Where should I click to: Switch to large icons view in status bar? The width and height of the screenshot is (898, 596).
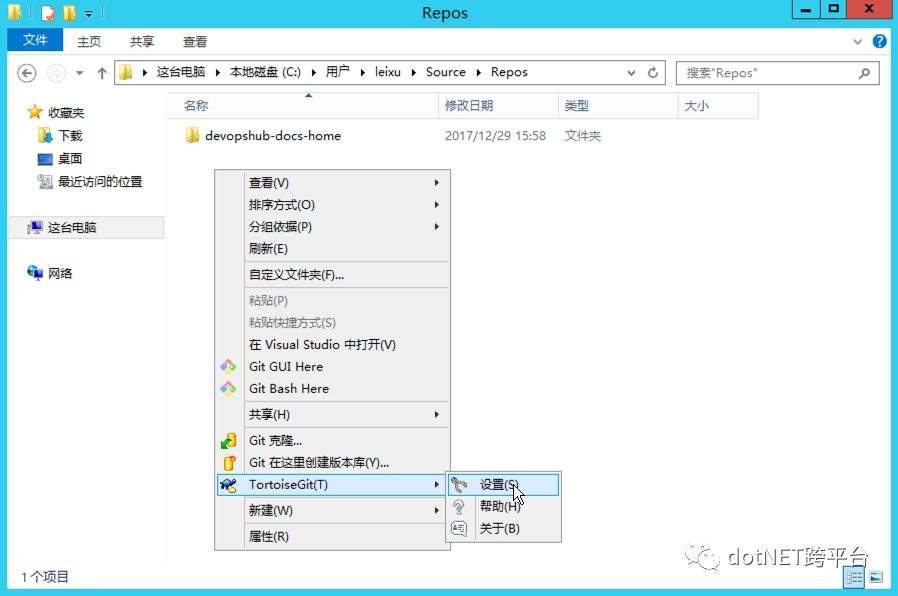876,577
